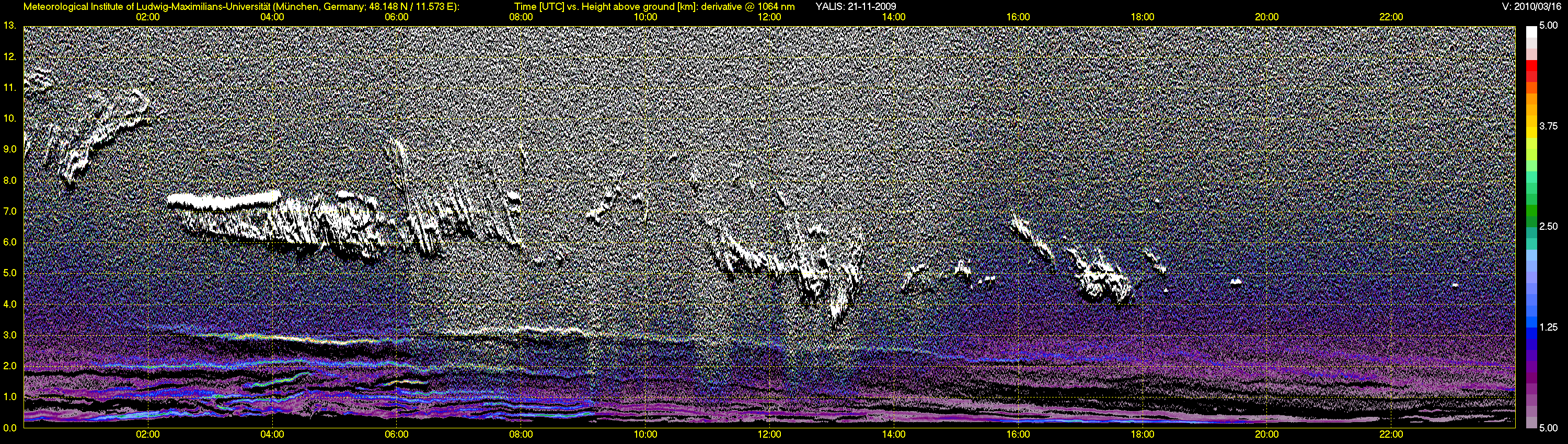Viewport: 1568px width, 444px height.
Task: Click the '11.' height axis label
Action: click(9, 88)
